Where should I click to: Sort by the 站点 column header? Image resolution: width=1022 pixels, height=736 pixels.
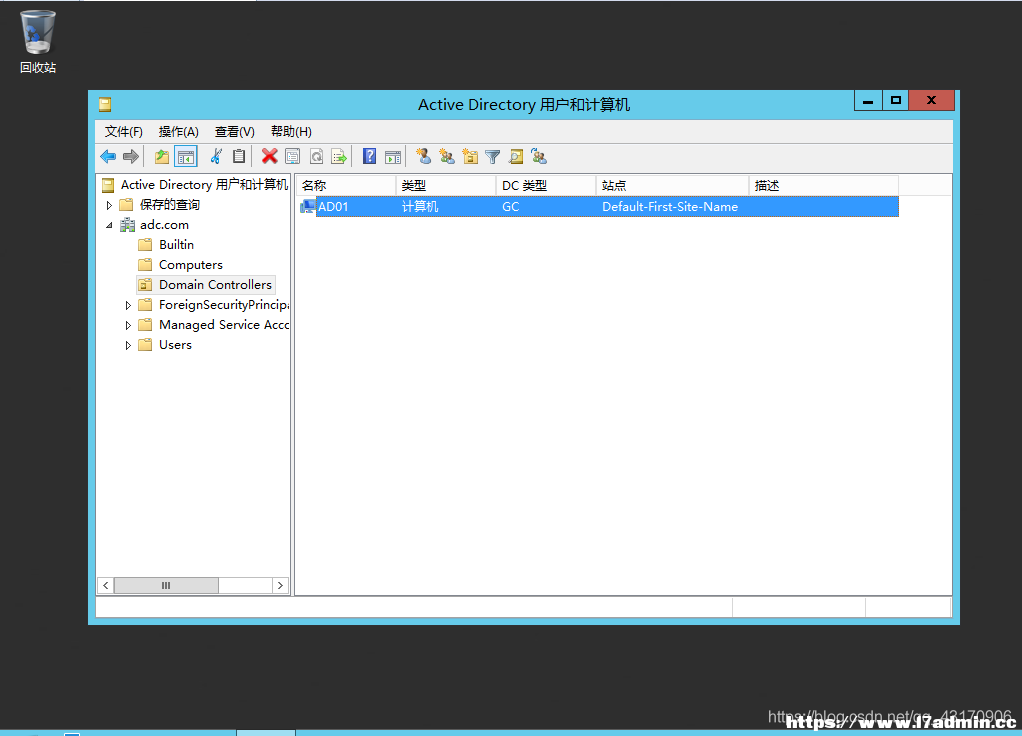point(673,186)
